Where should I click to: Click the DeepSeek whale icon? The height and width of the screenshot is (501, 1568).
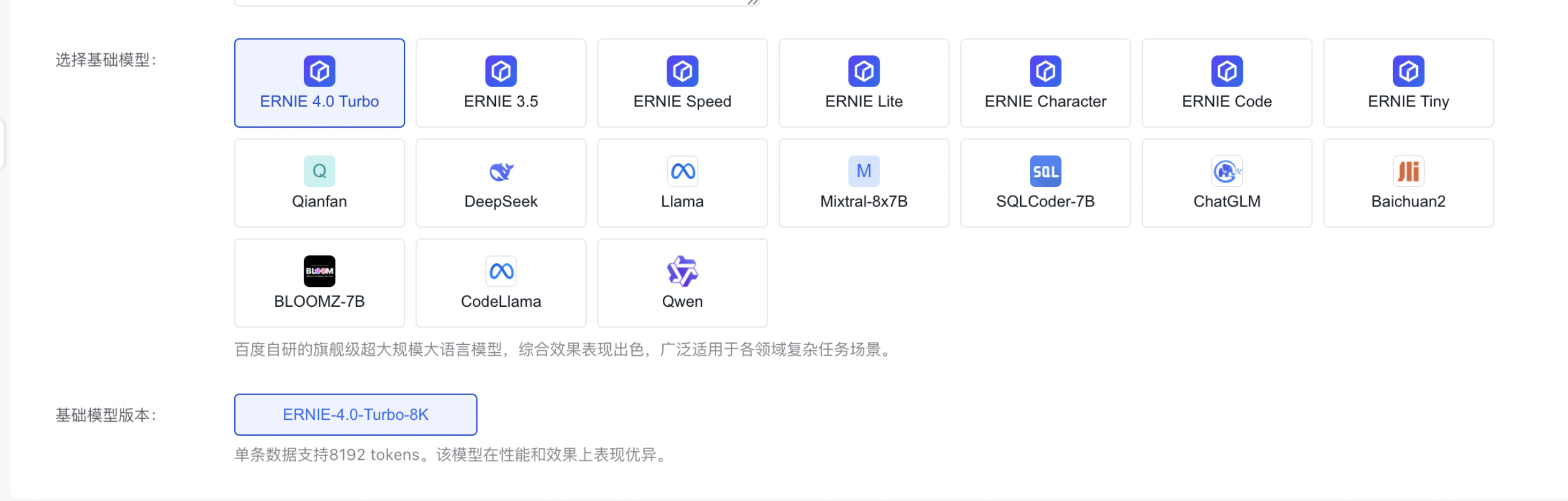coord(501,171)
